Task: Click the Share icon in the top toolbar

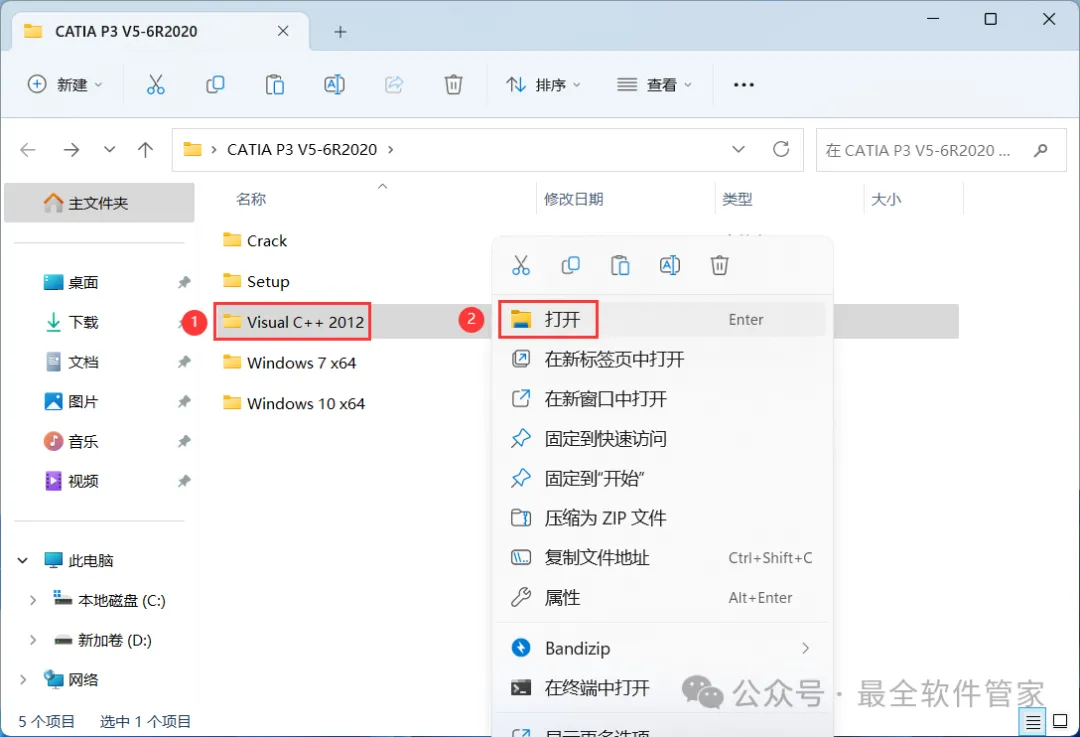Action: (394, 85)
